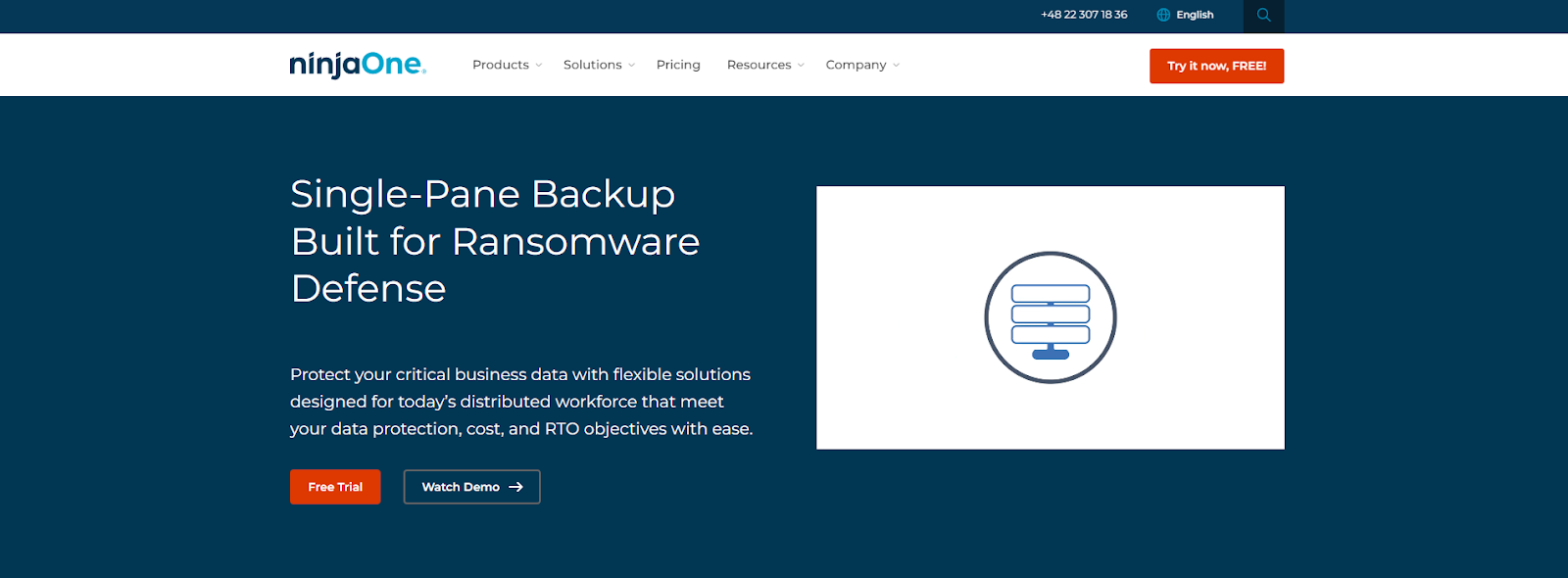This screenshot has height=578, width=1568.
Task: Open the search icon in top bar
Action: click(1263, 16)
